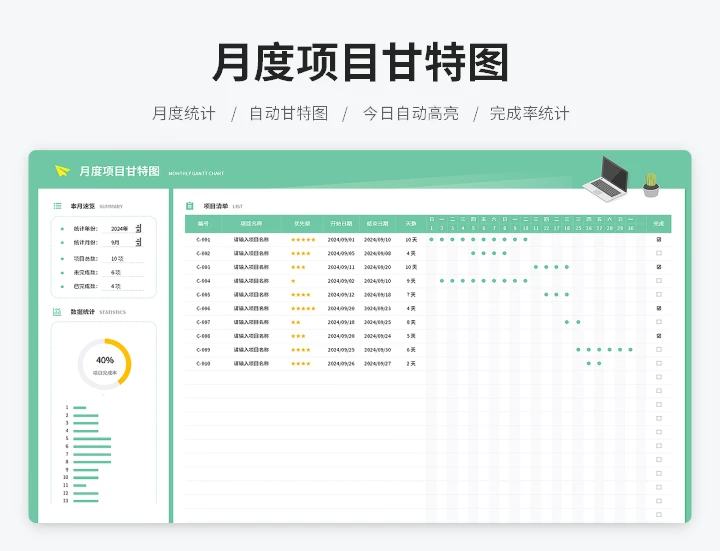
Task: Click the 40% completion donut chart
Action: (x=105, y=365)
